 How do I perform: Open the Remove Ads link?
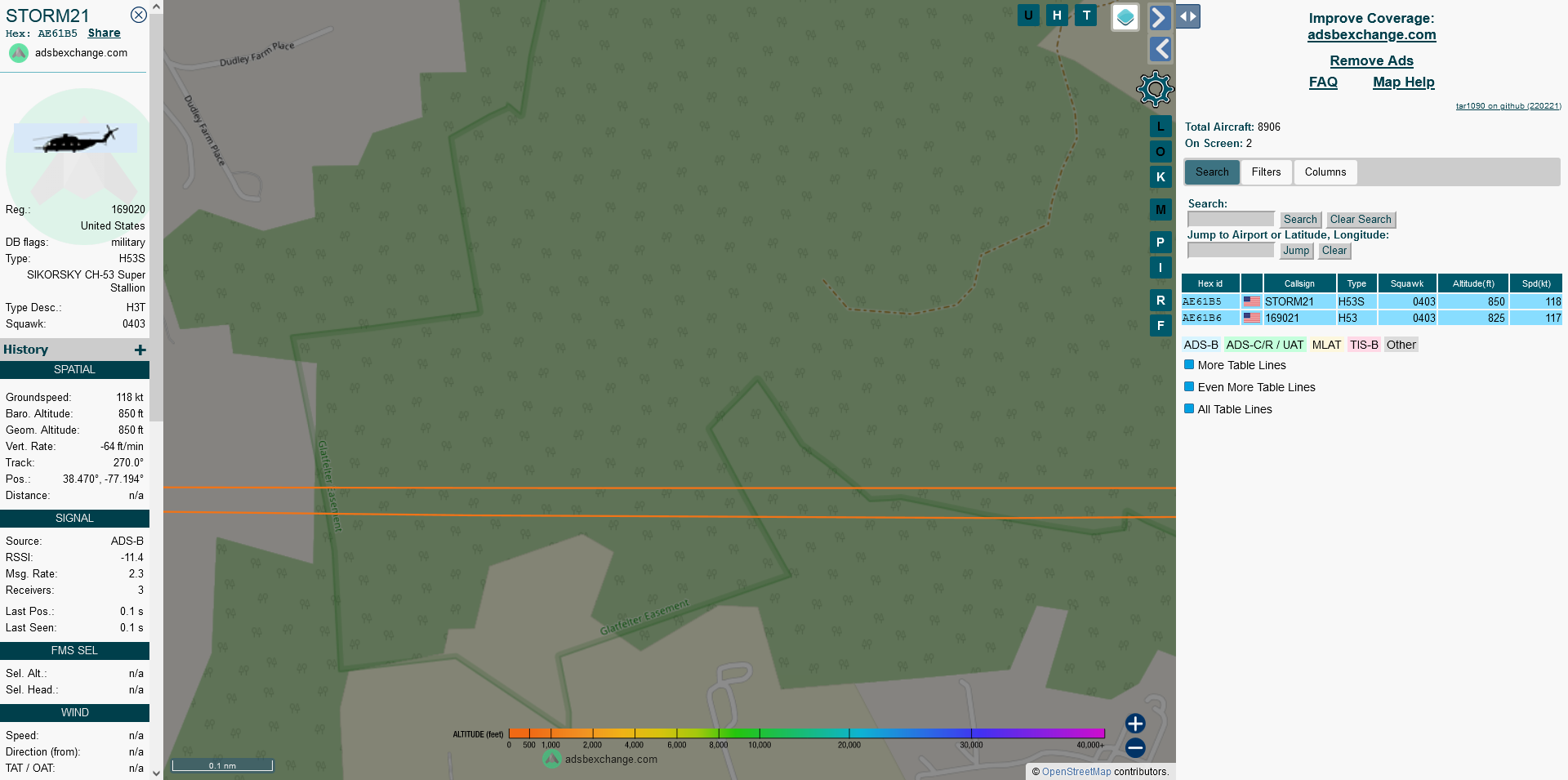point(1371,61)
